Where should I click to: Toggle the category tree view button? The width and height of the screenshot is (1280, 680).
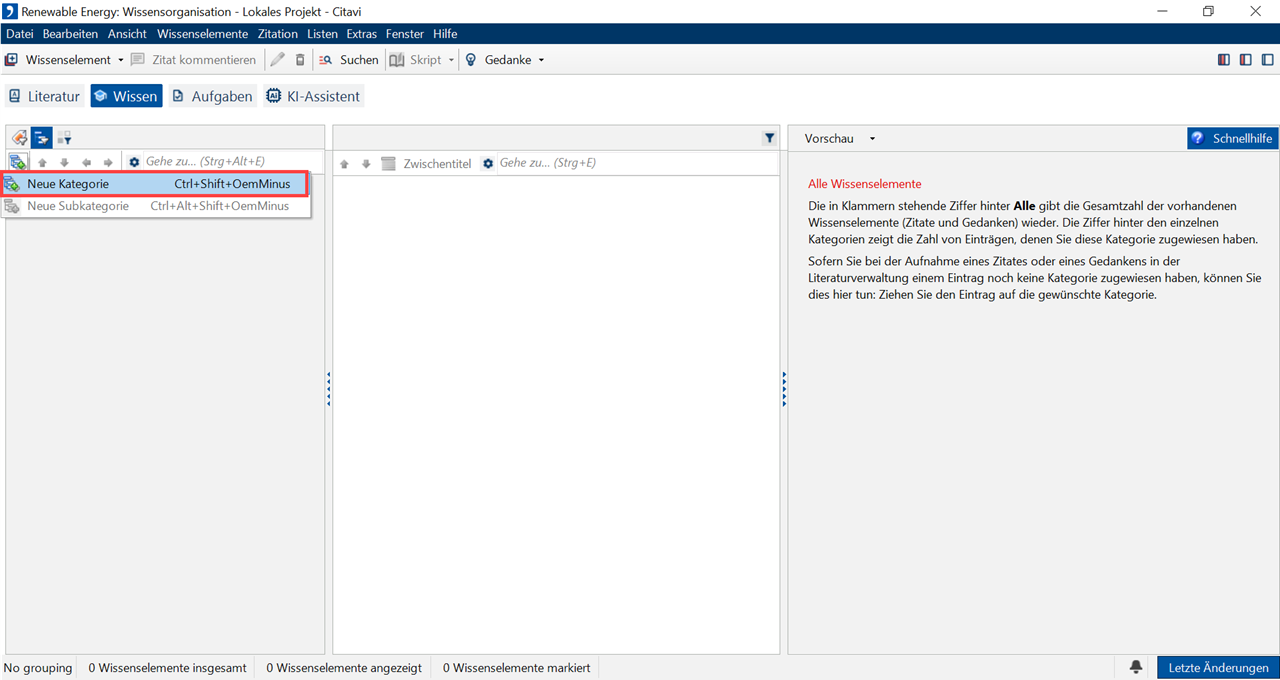coord(41,138)
